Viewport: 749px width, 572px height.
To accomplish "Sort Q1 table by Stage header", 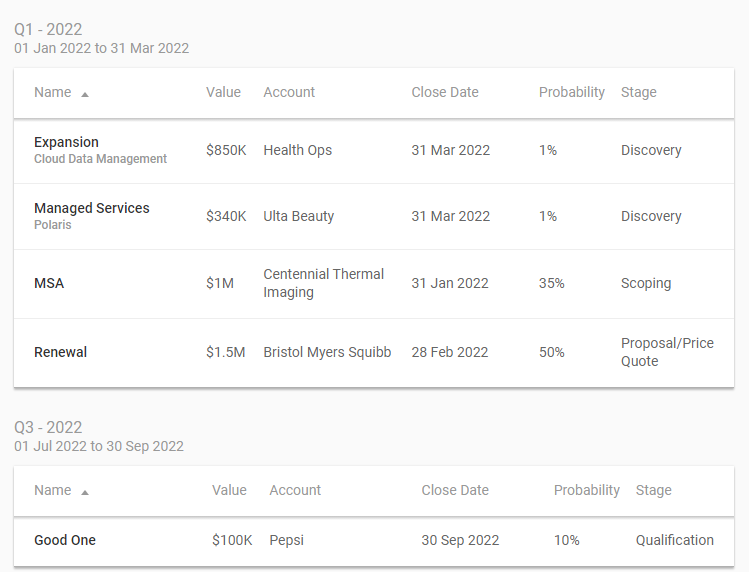I will (638, 92).
